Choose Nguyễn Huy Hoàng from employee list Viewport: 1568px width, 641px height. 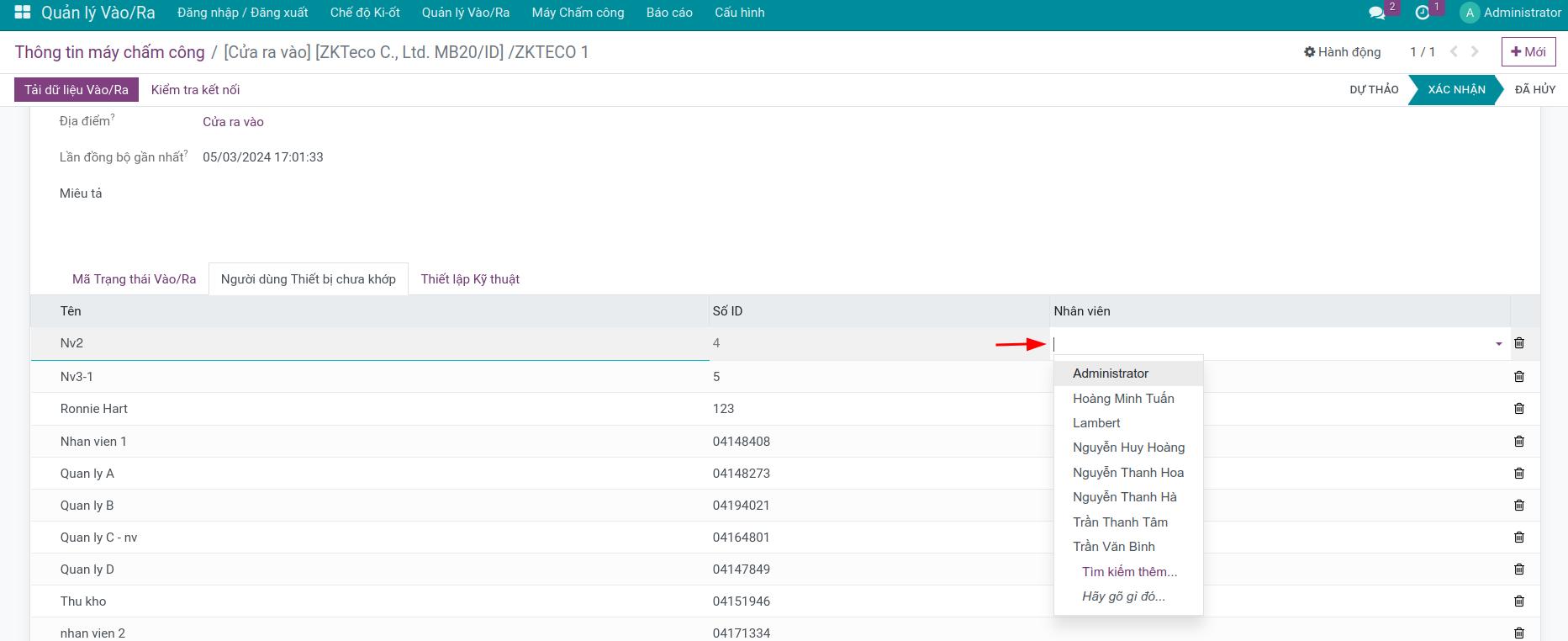tap(1128, 448)
